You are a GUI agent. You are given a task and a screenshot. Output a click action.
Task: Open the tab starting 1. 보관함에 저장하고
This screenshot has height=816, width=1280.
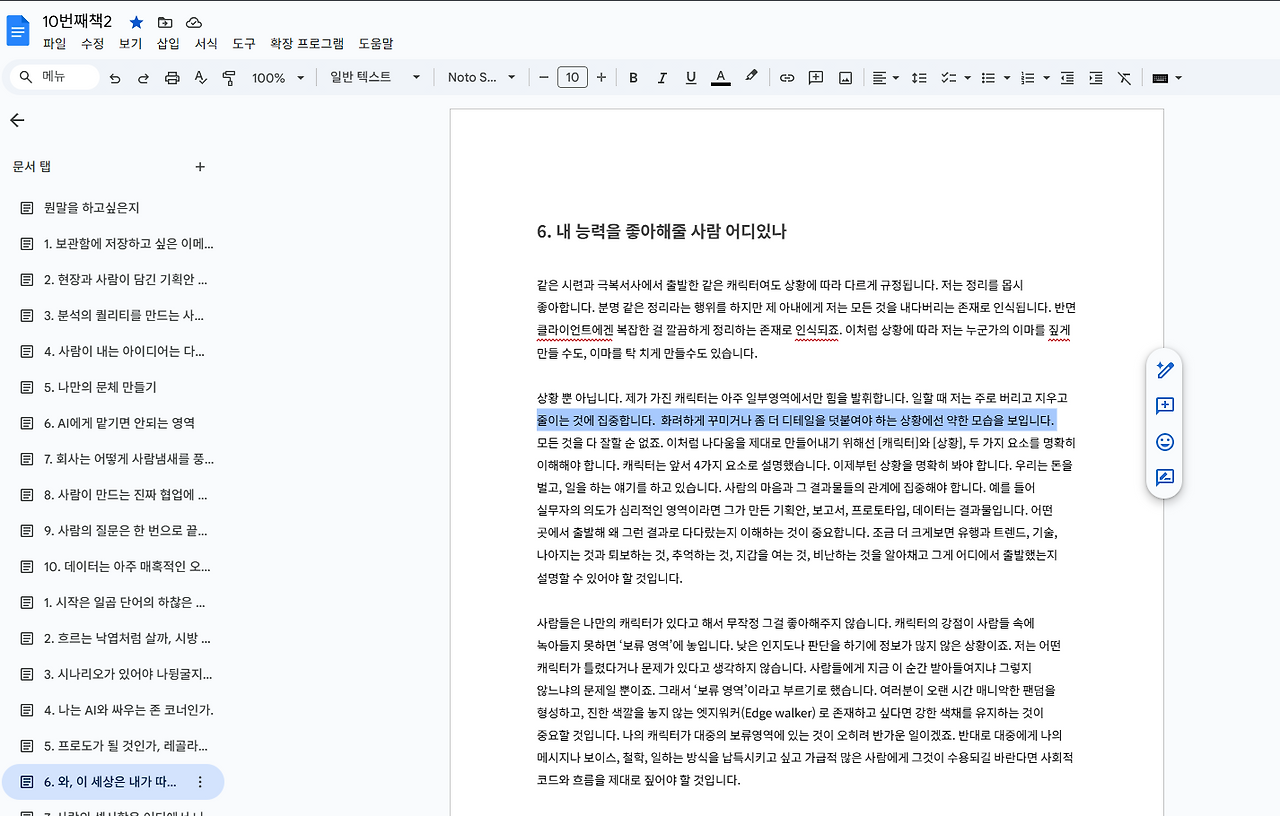pos(113,244)
